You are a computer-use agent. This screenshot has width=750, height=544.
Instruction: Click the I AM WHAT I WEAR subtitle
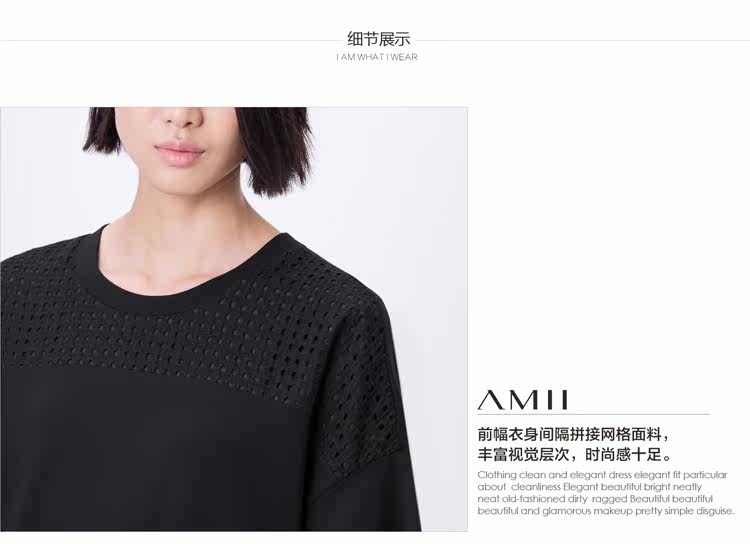(x=377, y=57)
